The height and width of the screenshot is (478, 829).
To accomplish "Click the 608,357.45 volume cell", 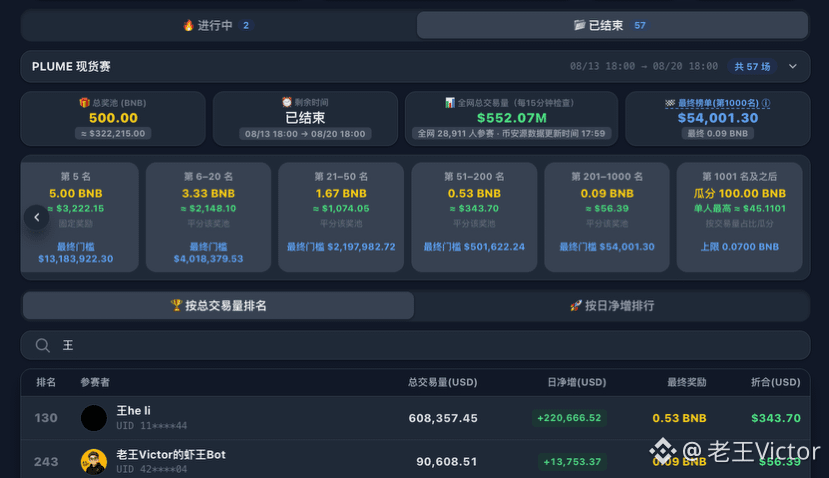I will click(x=443, y=418).
